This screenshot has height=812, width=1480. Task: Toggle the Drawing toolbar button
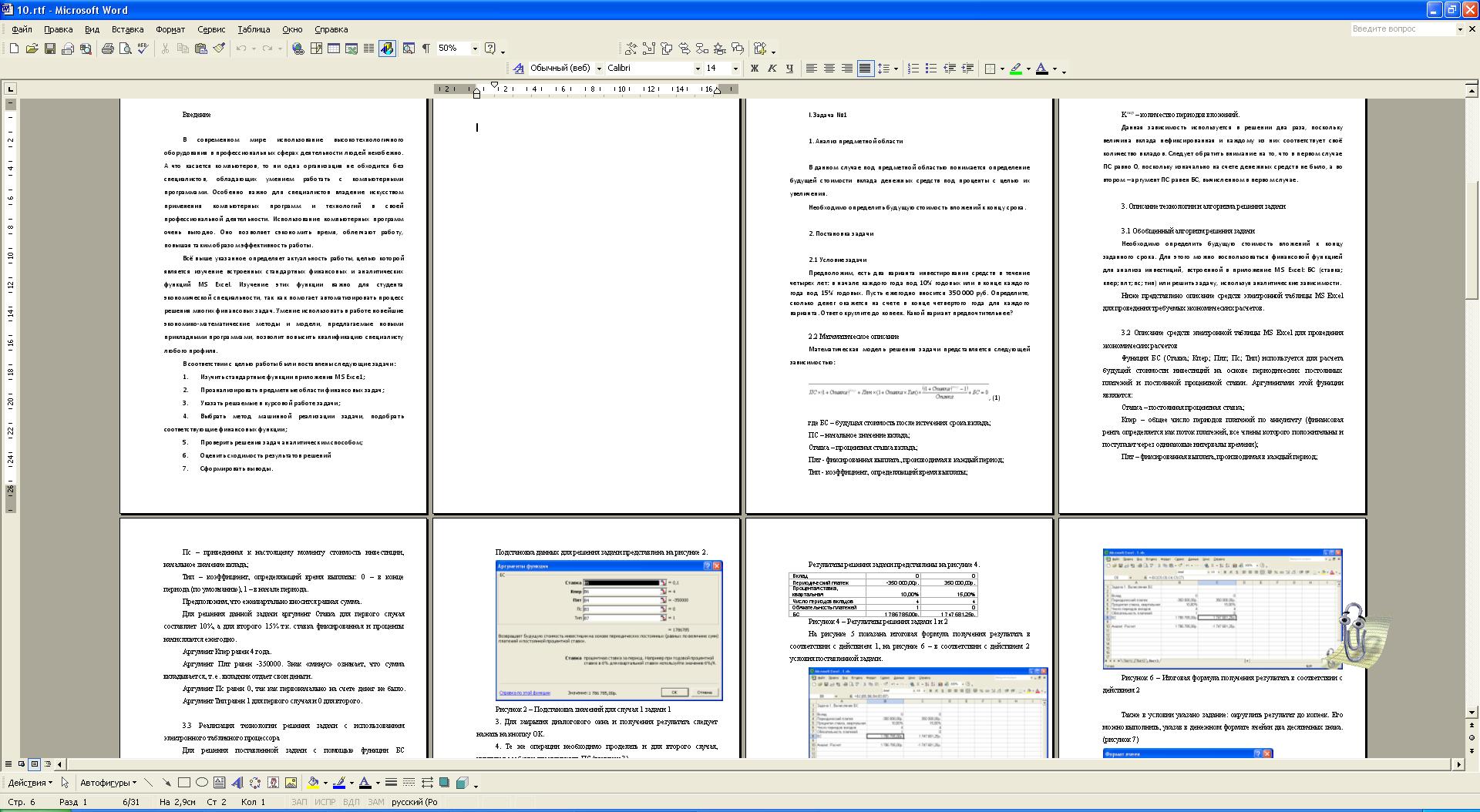[x=387, y=49]
